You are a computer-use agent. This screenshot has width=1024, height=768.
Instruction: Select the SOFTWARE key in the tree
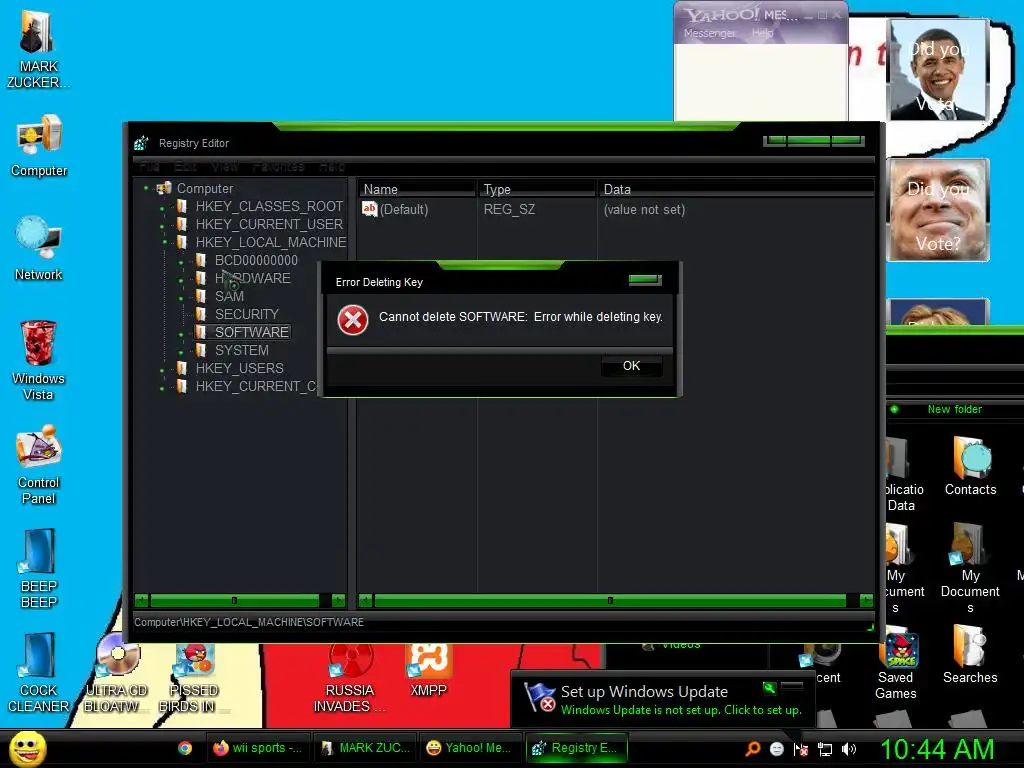pos(251,332)
